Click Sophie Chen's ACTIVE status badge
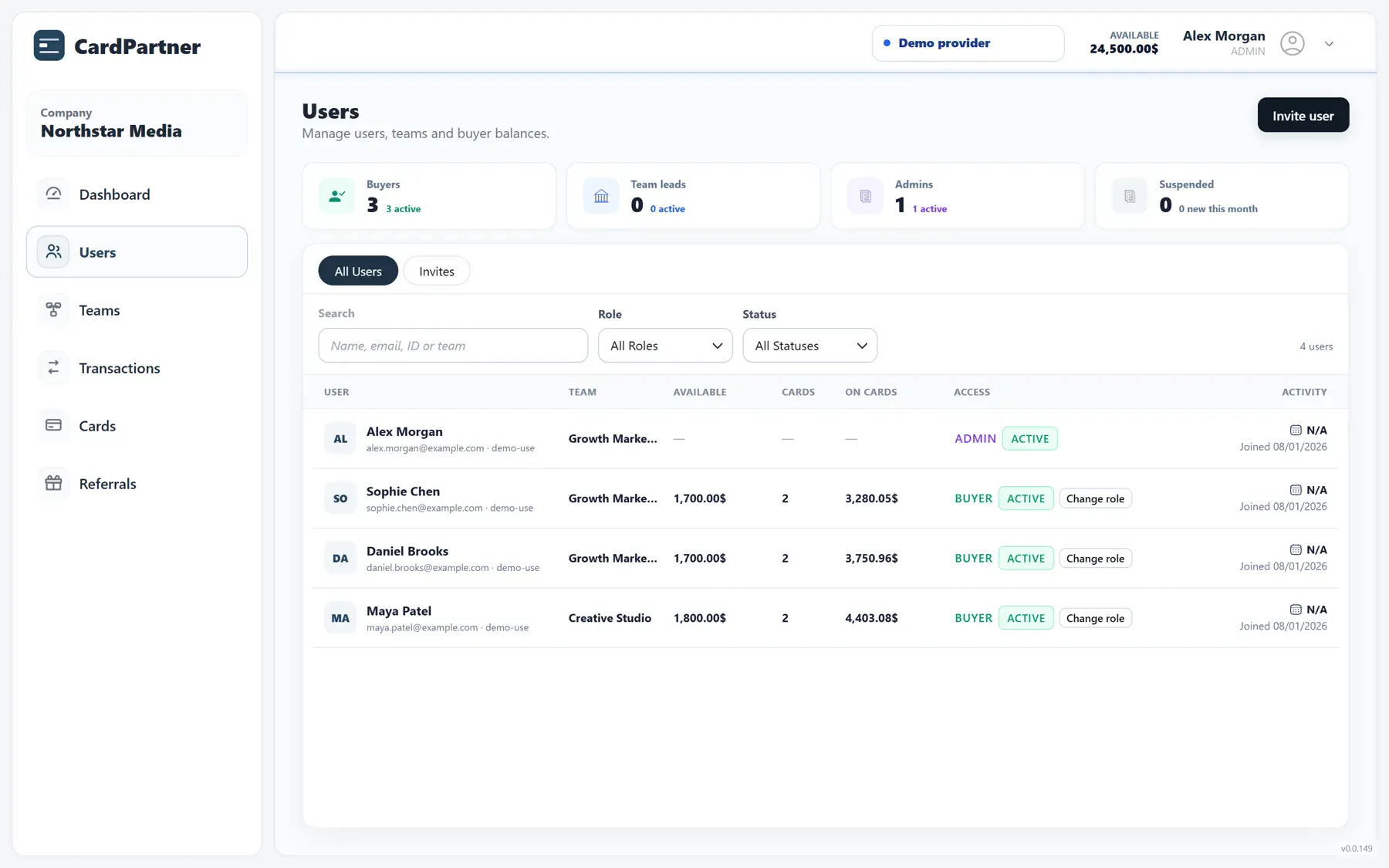This screenshot has height=868, width=1389. click(x=1026, y=498)
